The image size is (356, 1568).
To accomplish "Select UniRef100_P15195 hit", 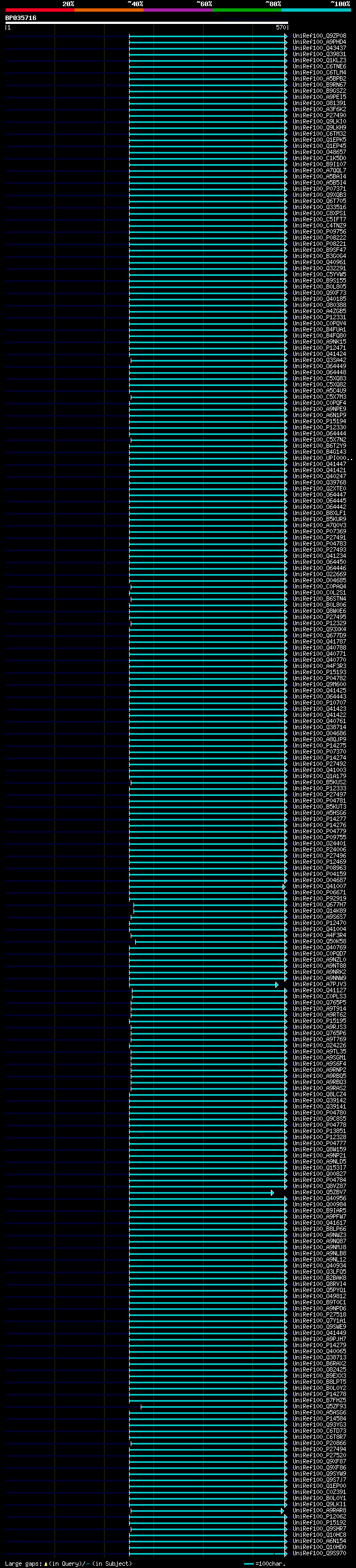I will coord(319,1021).
